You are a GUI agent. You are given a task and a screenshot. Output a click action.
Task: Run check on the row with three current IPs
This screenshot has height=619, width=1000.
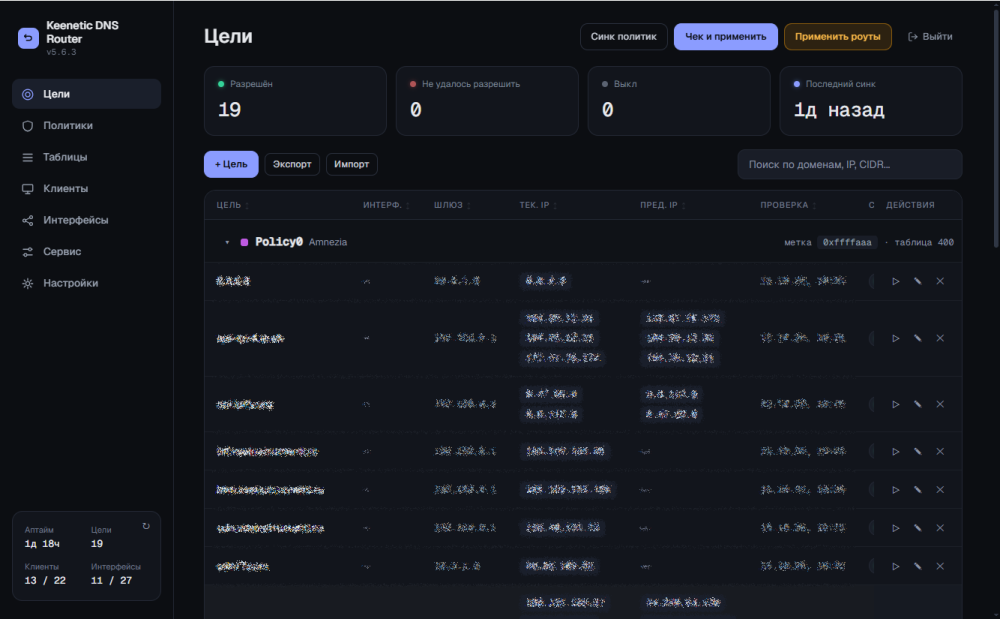[895, 339]
